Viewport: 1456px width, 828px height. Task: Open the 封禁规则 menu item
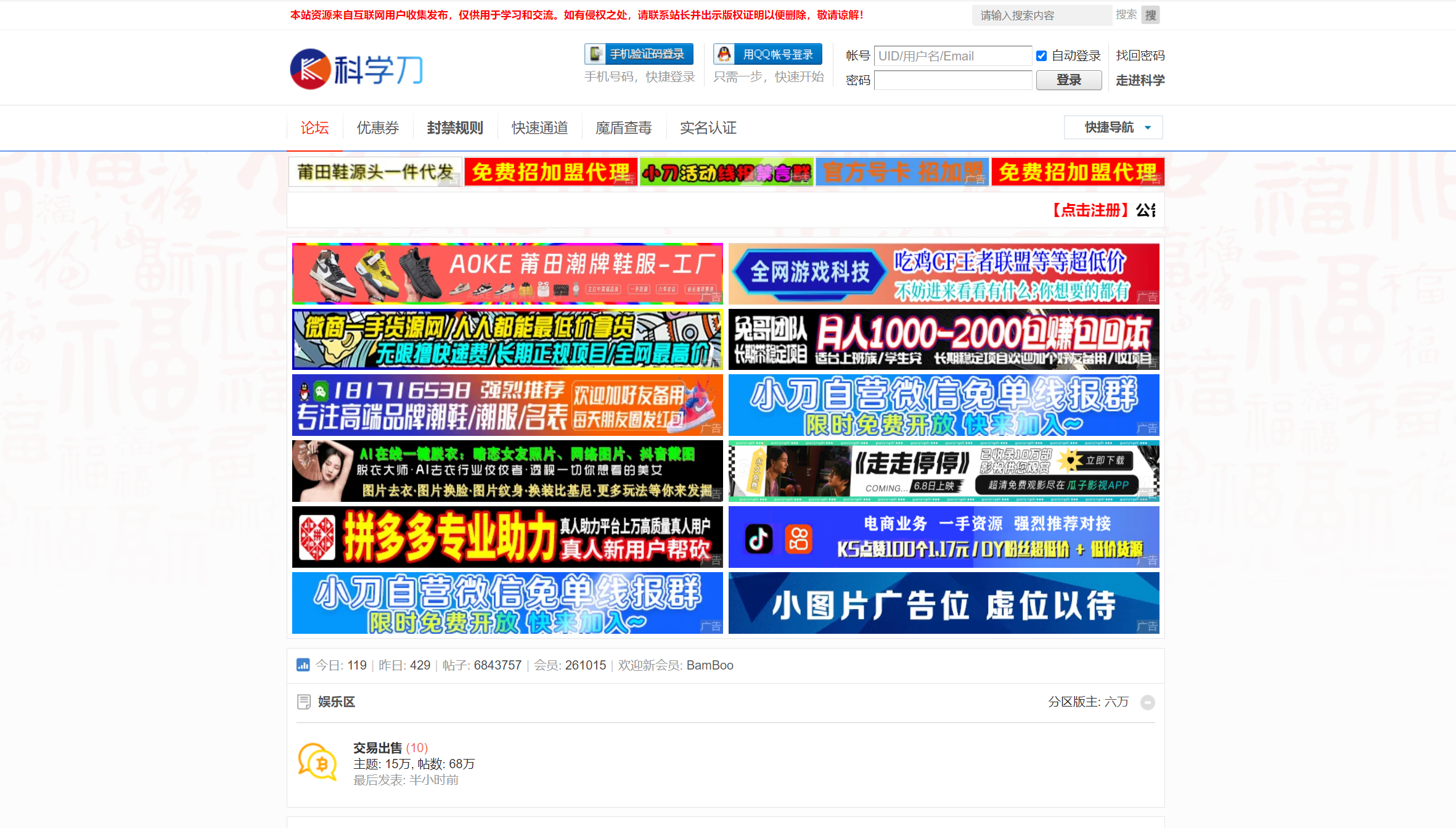click(x=455, y=128)
